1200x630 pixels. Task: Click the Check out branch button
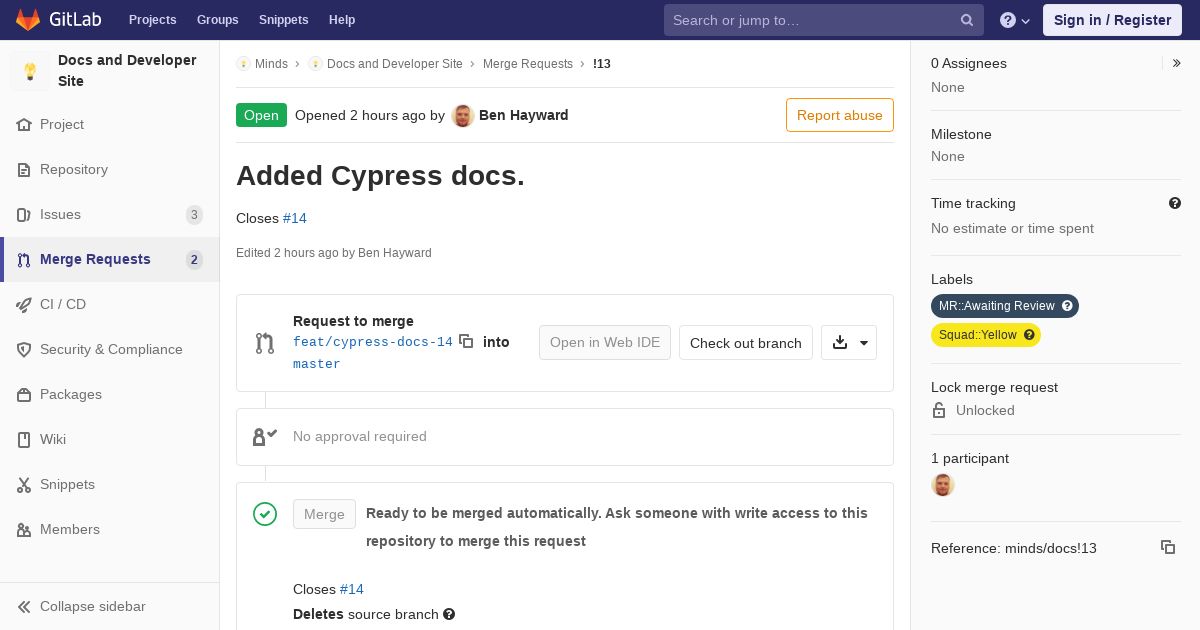tap(746, 343)
